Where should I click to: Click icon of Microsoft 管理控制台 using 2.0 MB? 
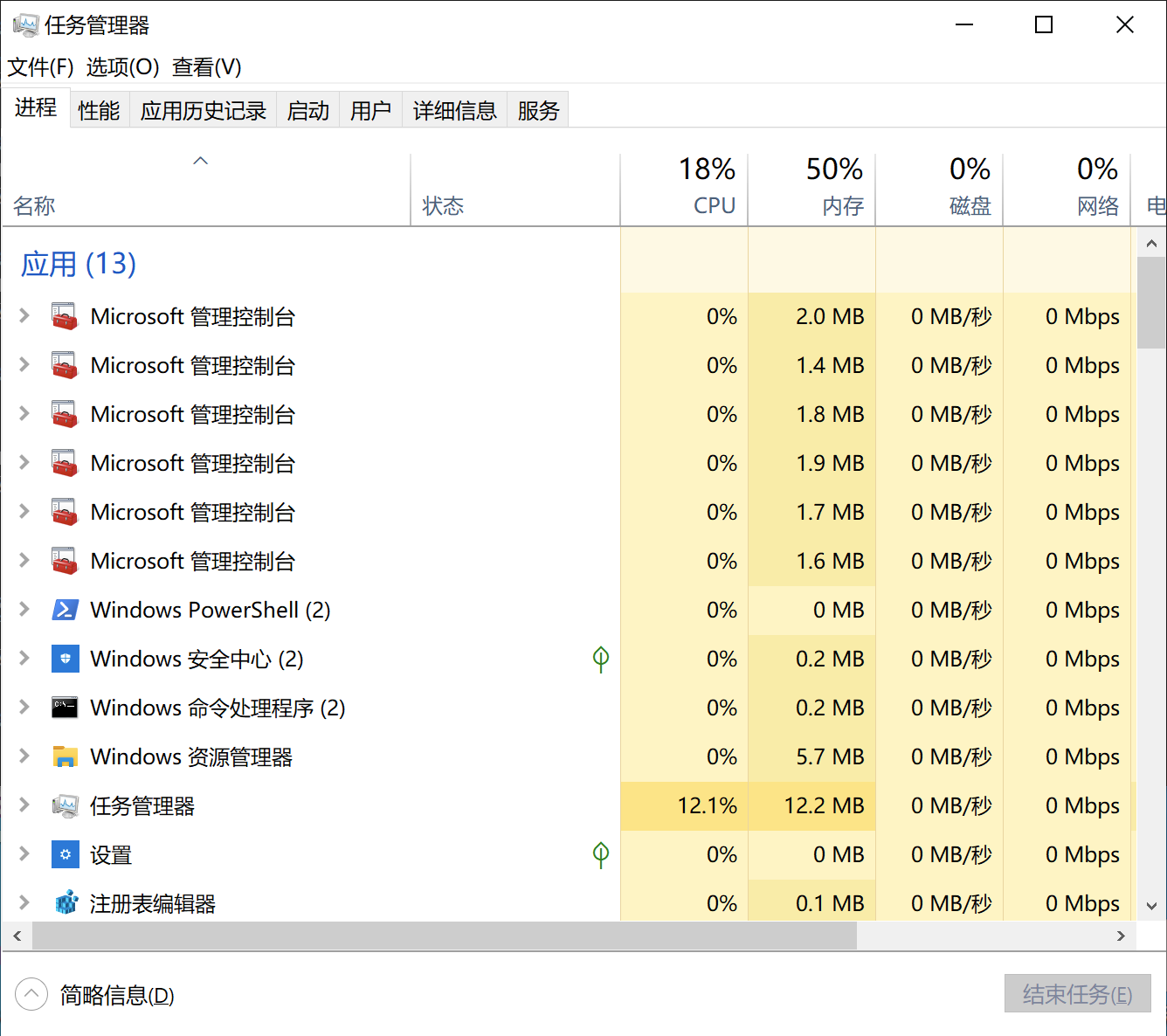click(65, 316)
